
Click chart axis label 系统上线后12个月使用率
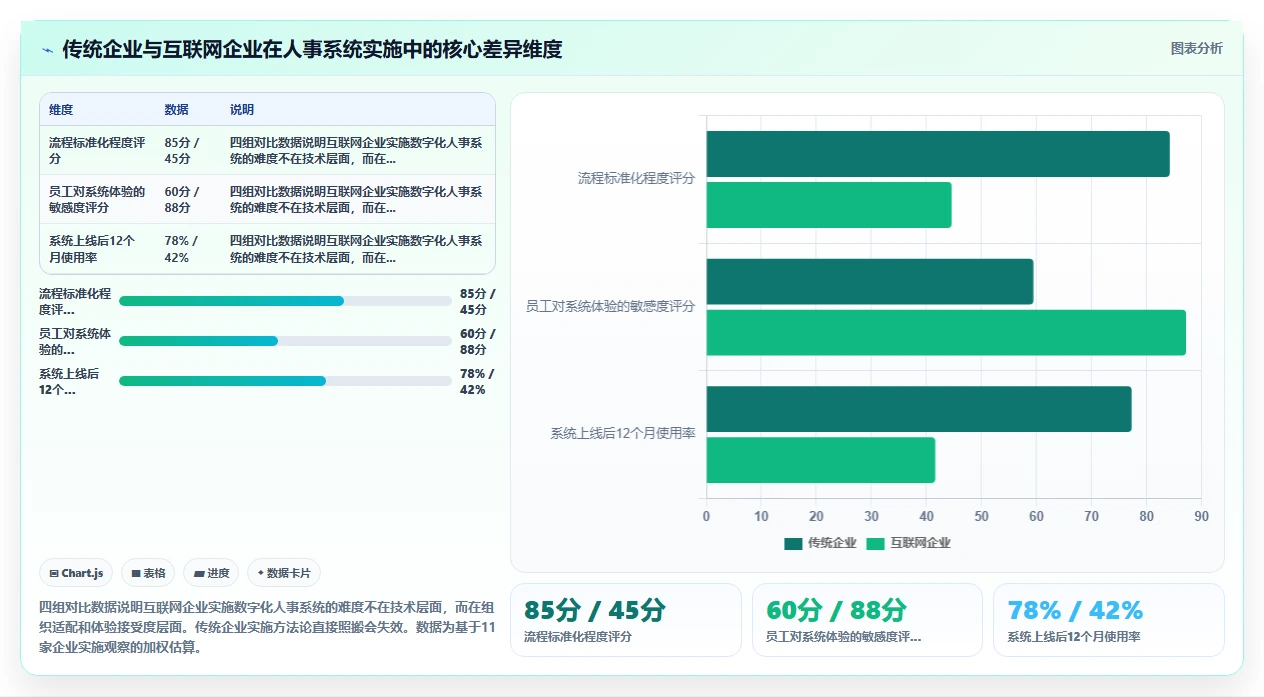click(623, 434)
